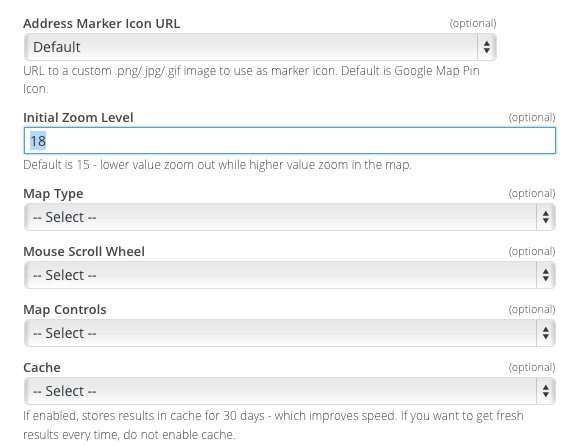
Task: Click the 'Initial Zoom Level' label
Action: (78, 118)
